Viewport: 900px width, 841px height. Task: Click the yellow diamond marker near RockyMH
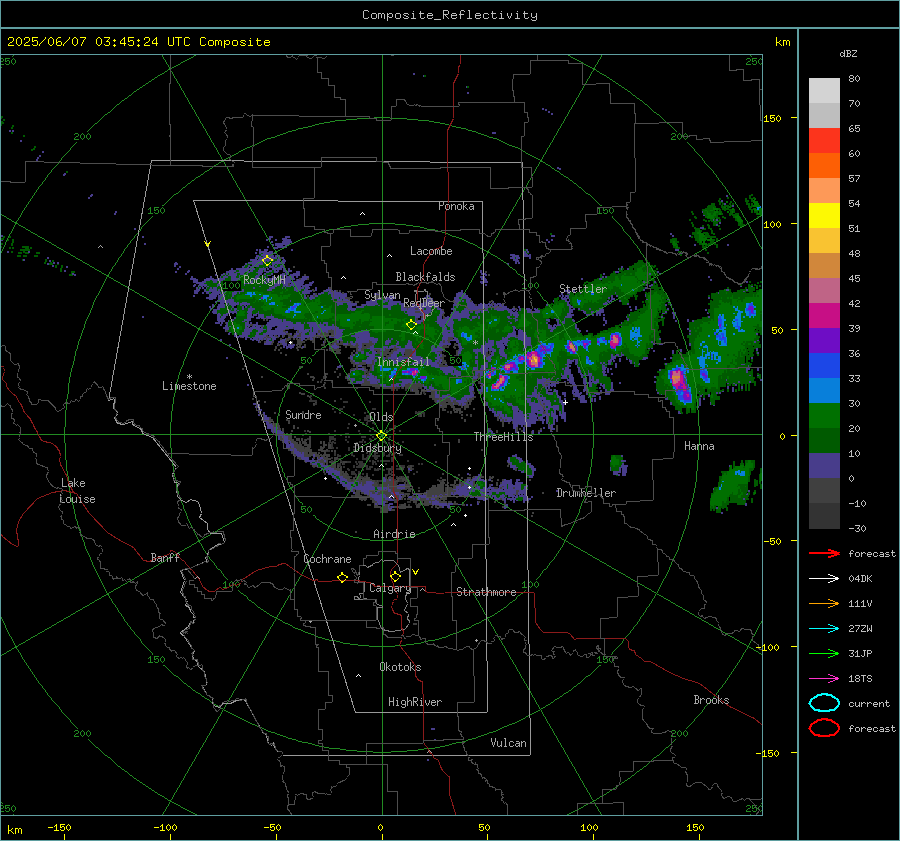267,261
